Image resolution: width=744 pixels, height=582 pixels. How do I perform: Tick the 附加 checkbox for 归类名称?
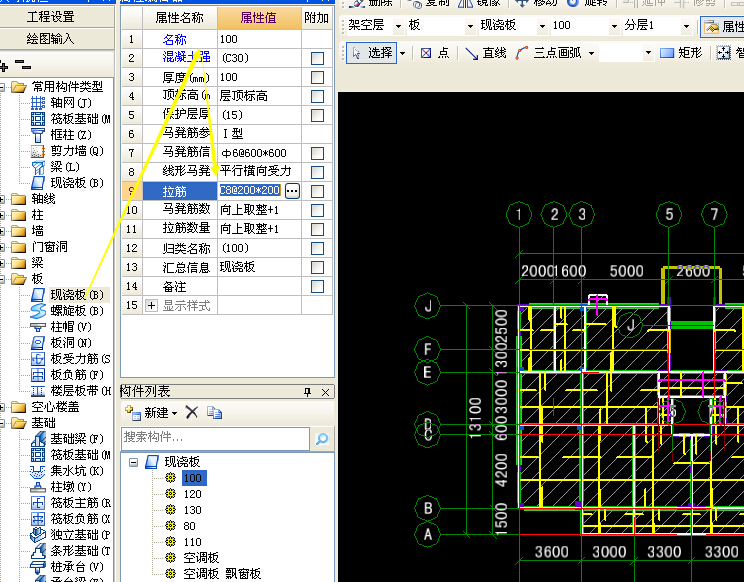[x=317, y=248]
